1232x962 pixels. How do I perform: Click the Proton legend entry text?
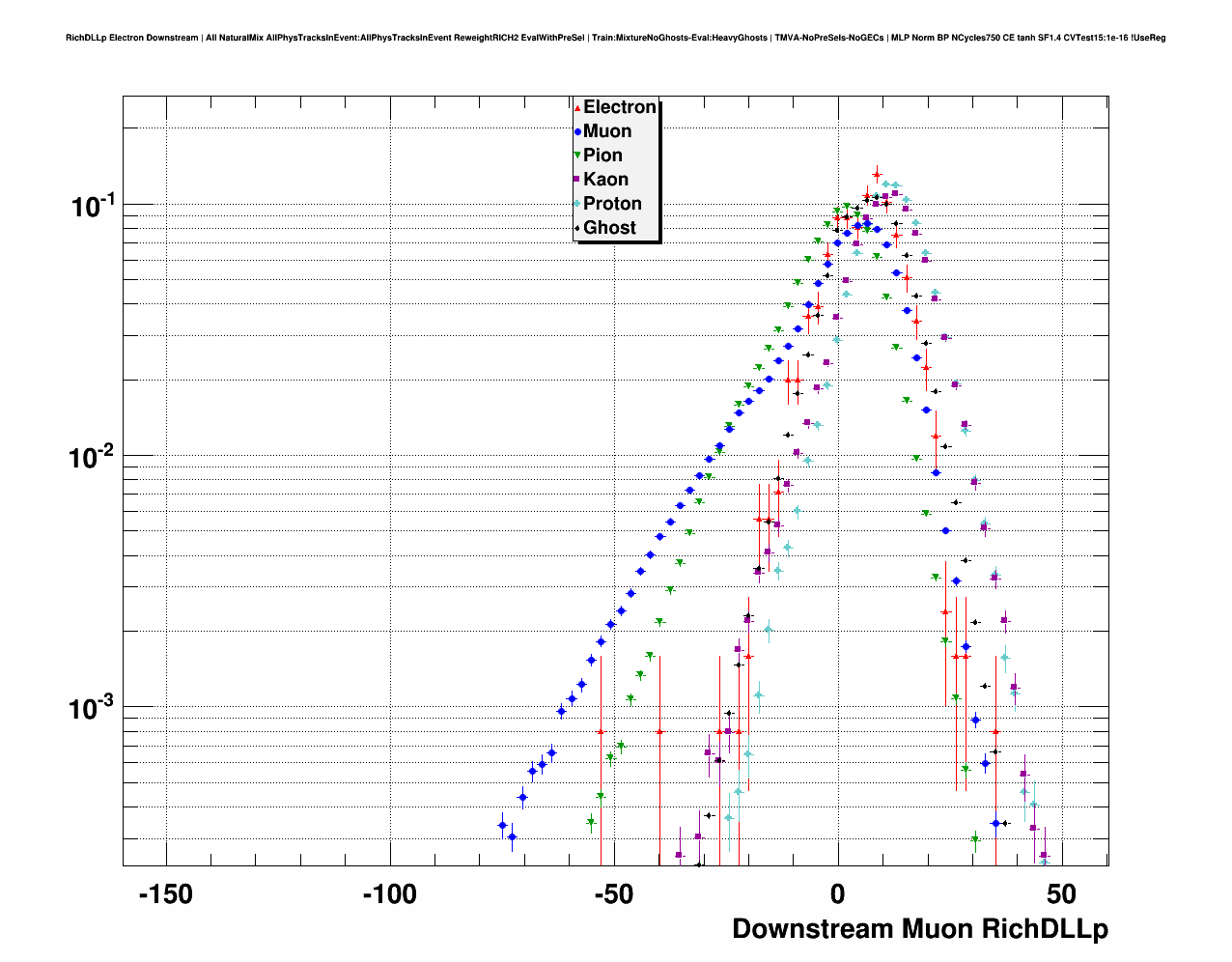tap(612, 204)
